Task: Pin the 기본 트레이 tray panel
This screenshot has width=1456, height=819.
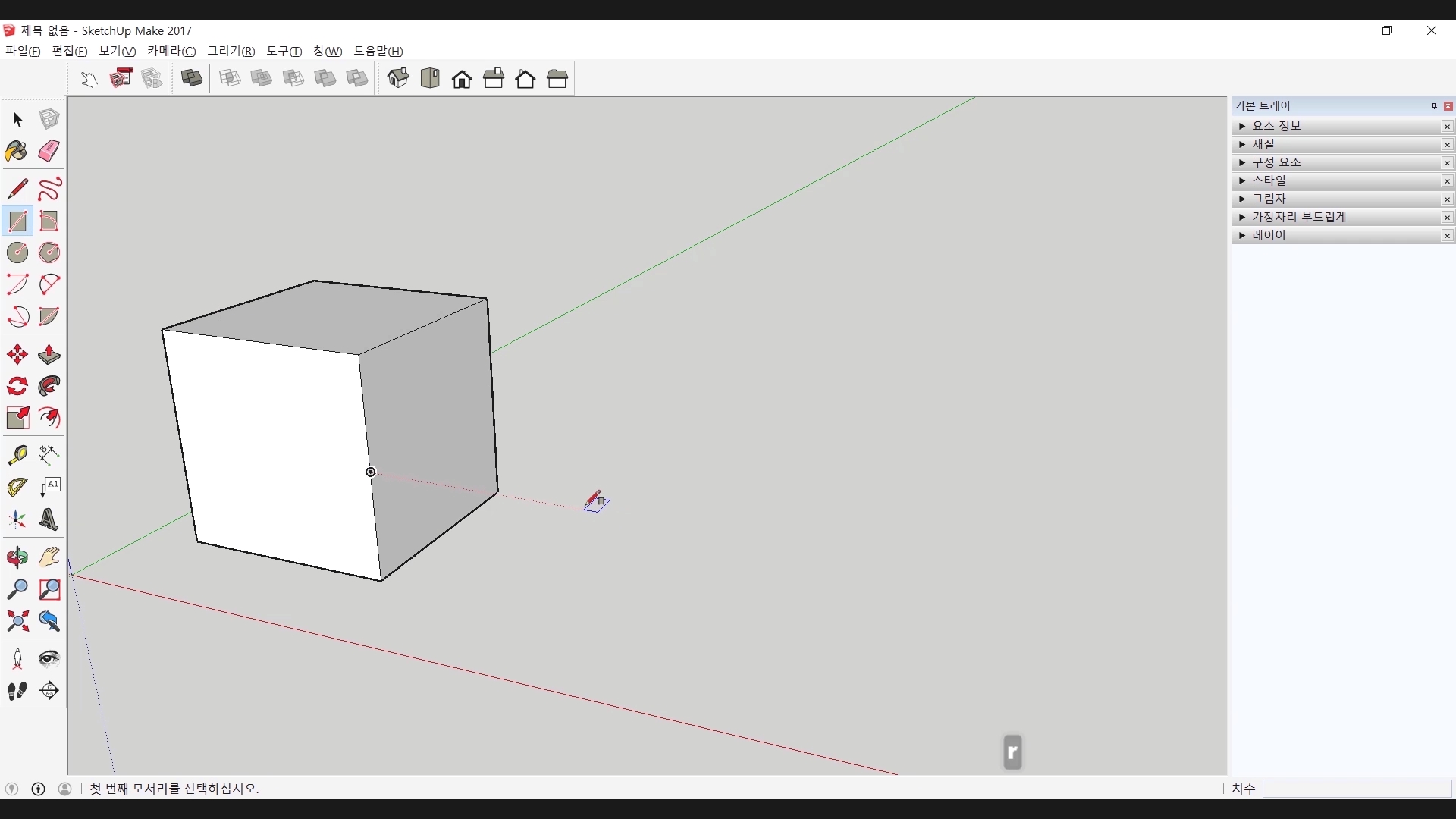Action: pos(1434,106)
